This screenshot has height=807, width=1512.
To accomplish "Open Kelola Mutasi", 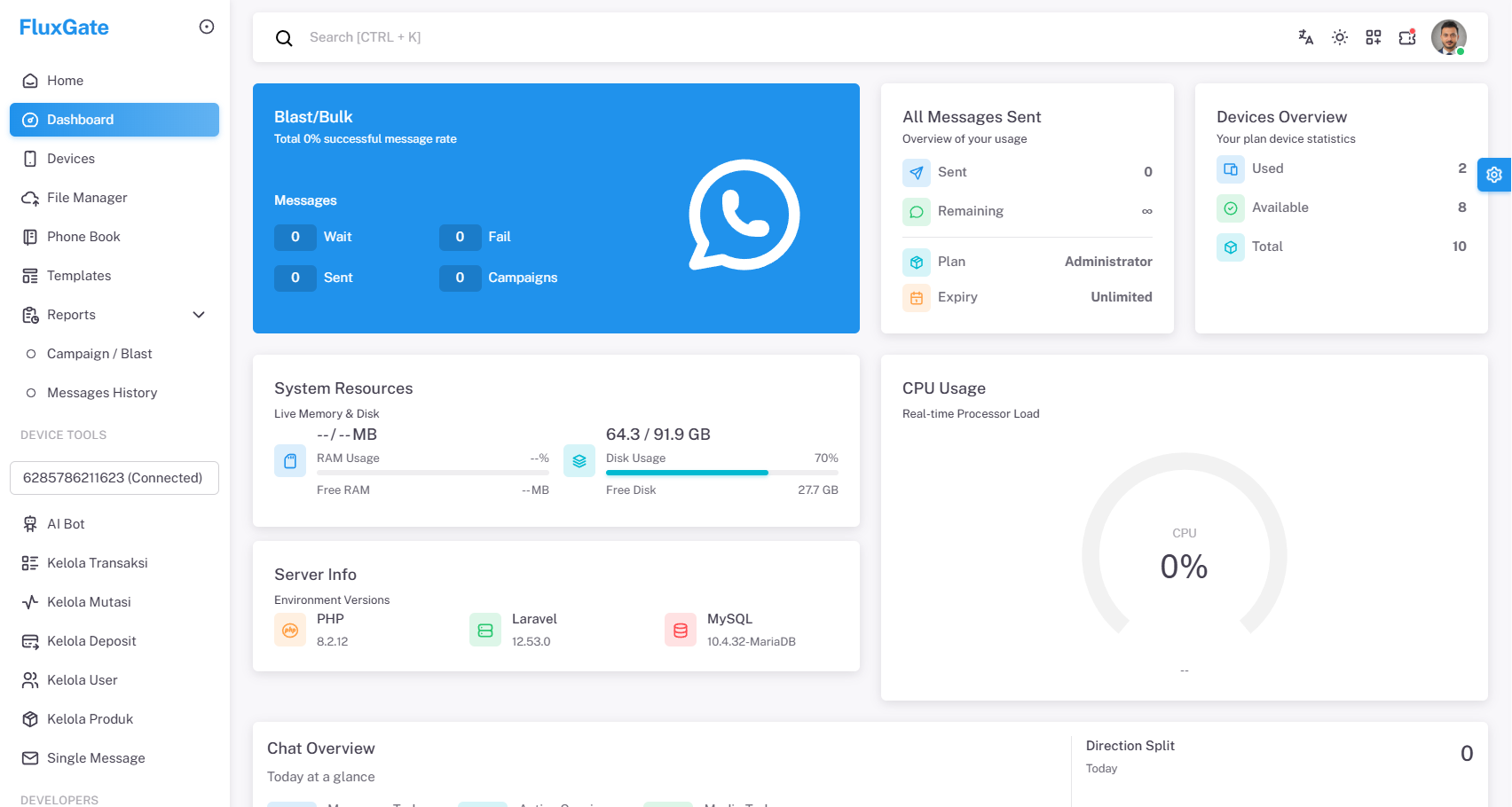I will 114,602.
